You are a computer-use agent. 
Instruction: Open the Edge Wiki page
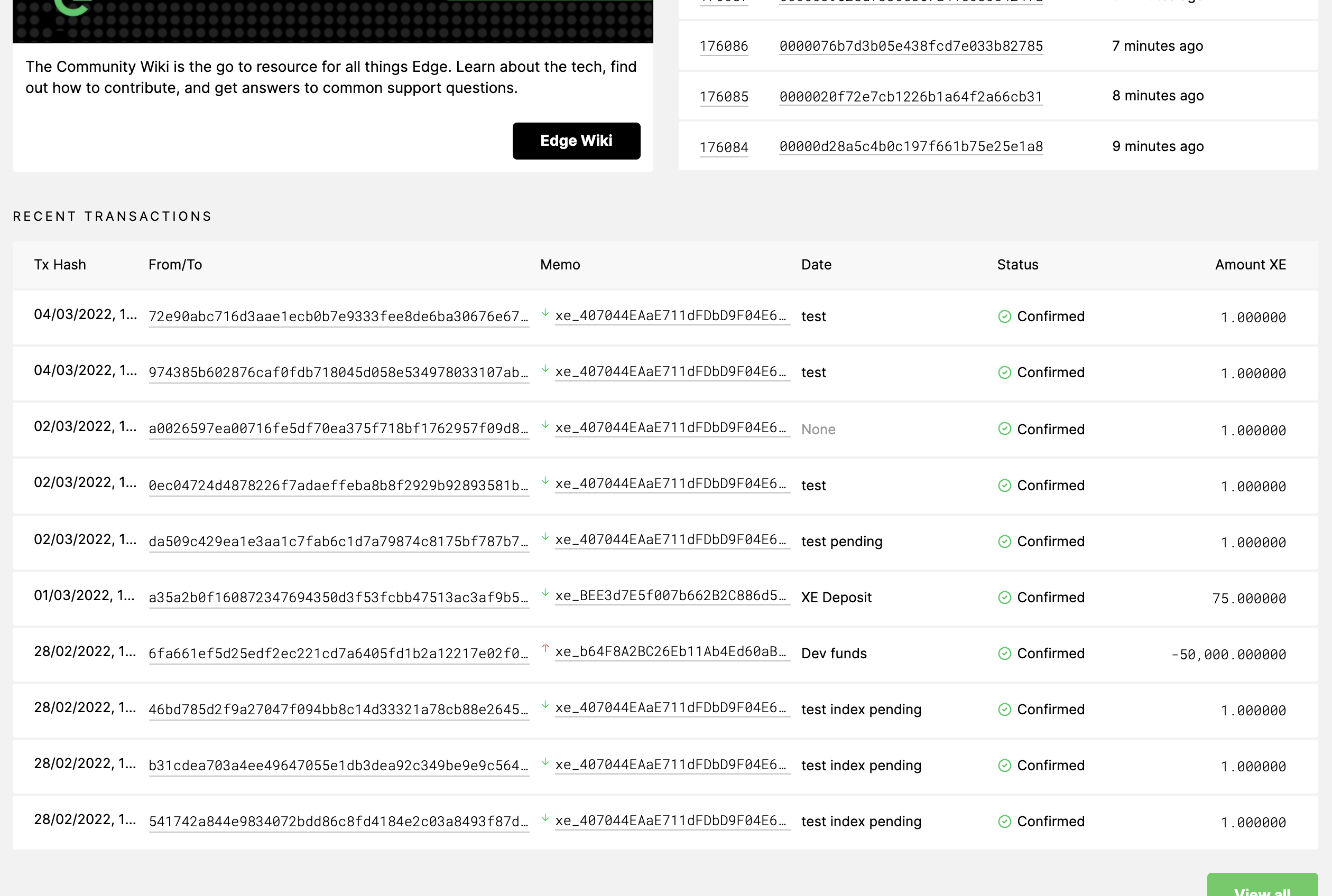pos(576,141)
